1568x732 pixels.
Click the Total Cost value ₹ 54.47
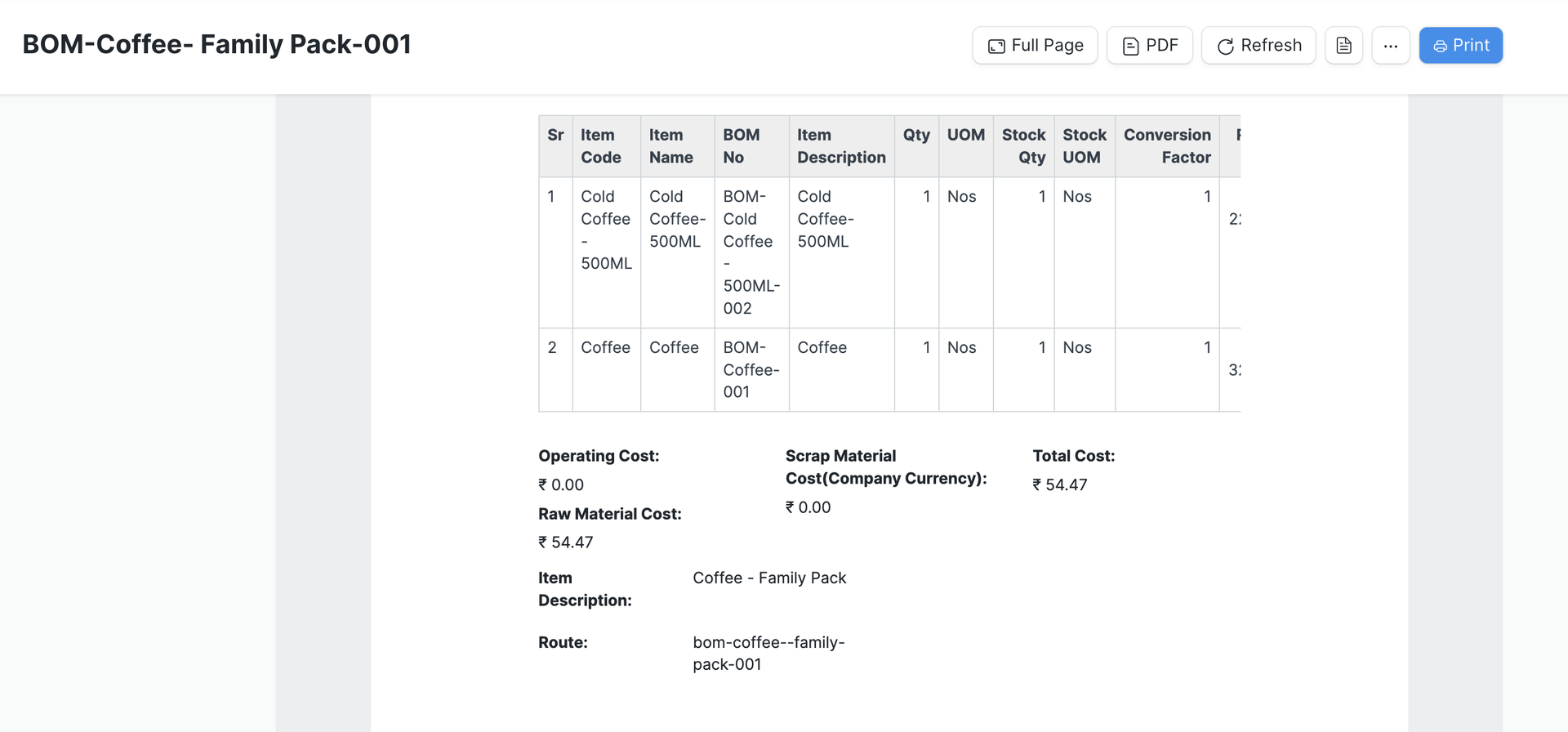1059,484
